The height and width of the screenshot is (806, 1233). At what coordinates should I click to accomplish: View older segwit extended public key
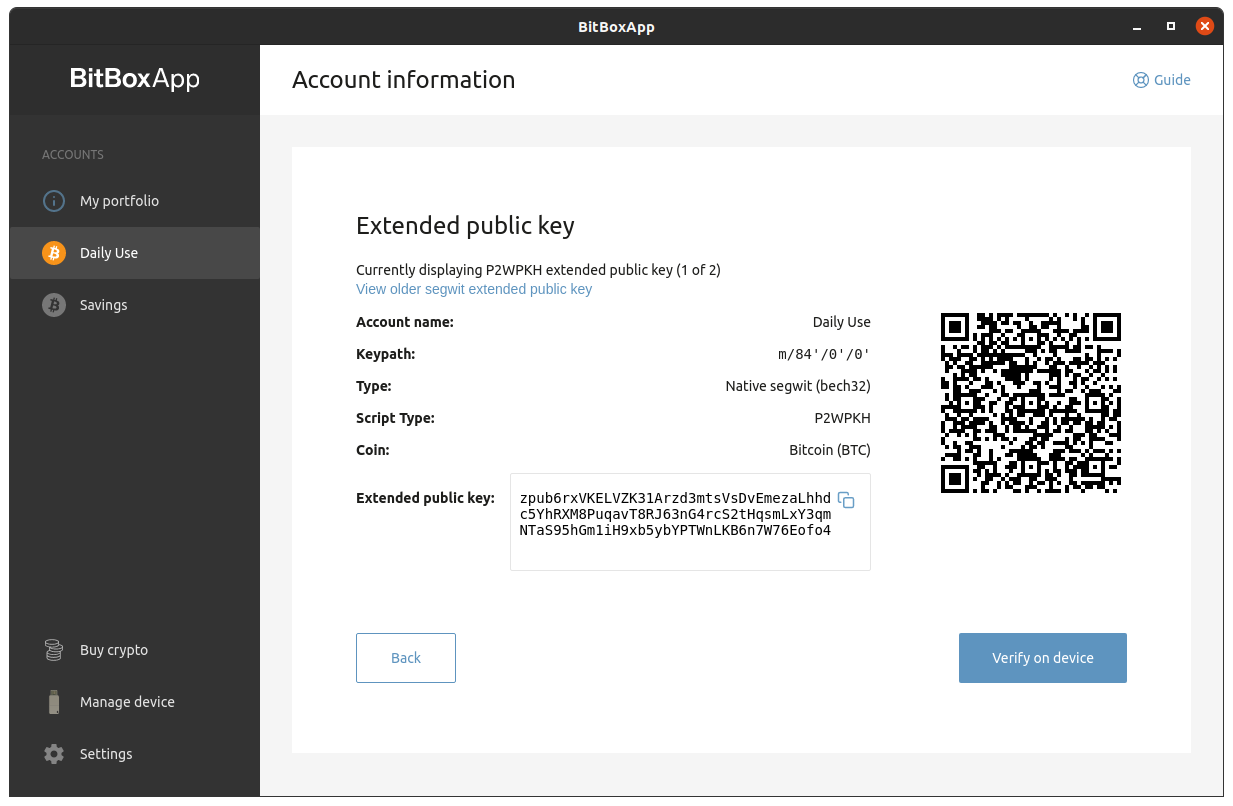[x=474, y=289]
